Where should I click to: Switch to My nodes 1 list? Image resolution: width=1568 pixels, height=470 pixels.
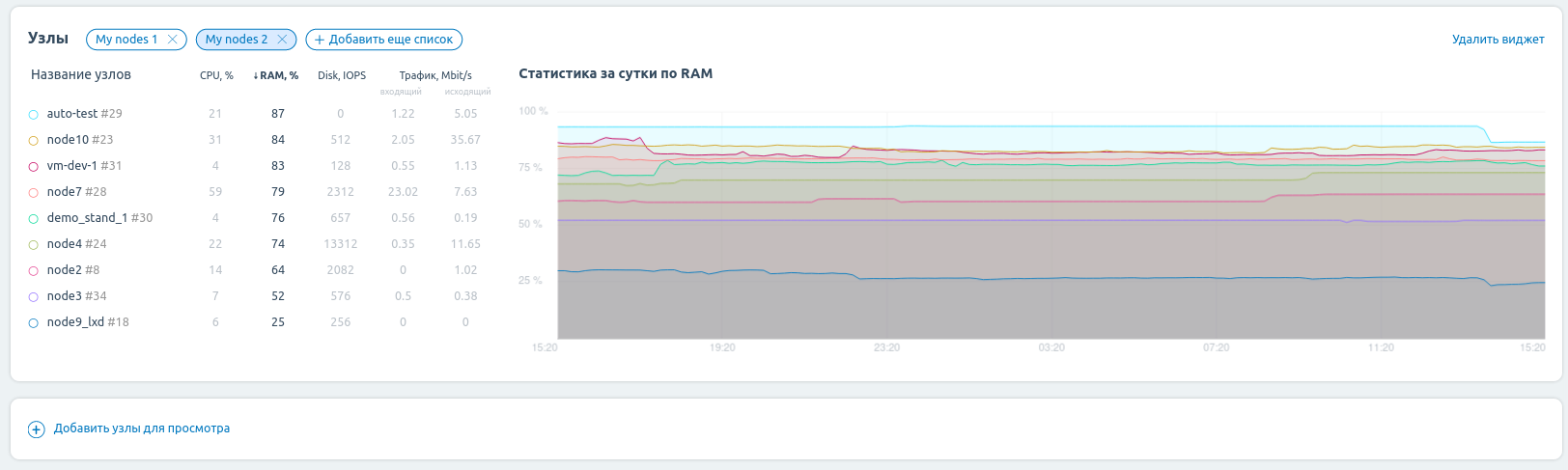pos(126,40)
